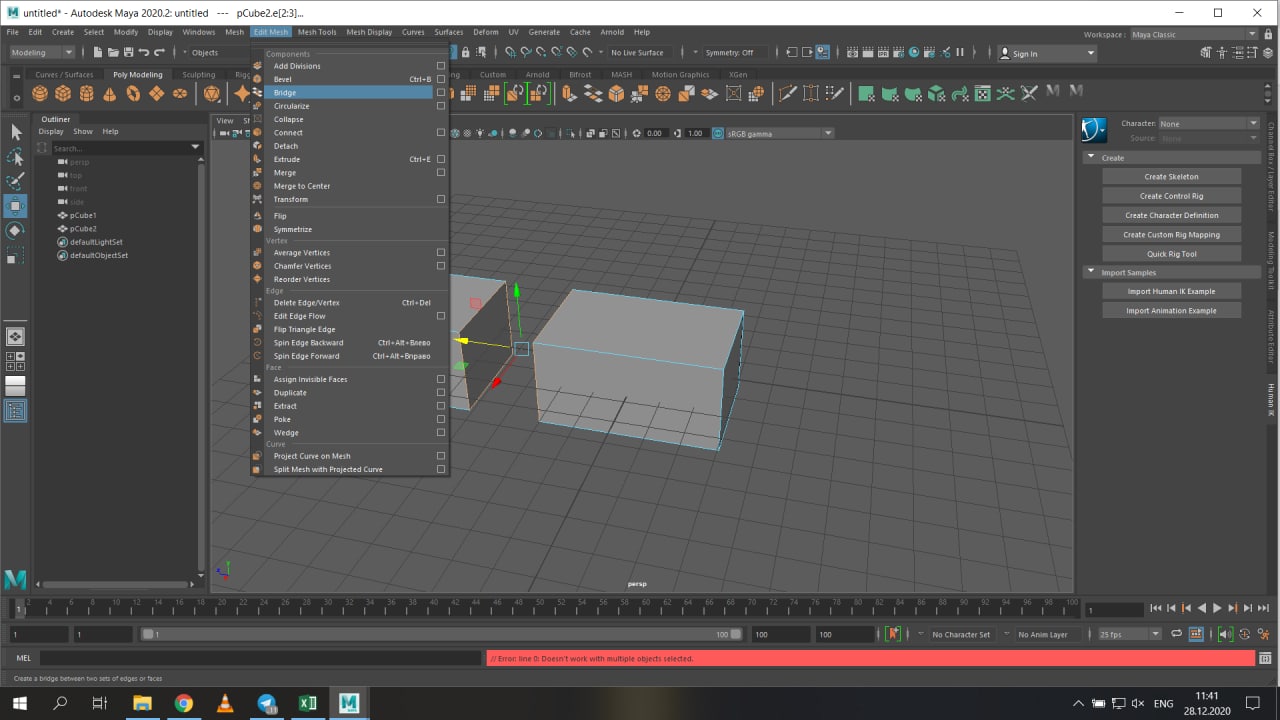1280x720 pixels.
Task: Click the poly cone shelf icon
Action: point(109,93)
